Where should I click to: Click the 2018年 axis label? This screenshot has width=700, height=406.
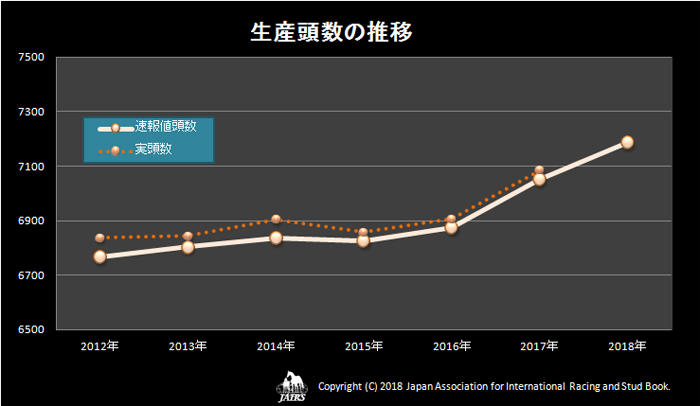(627, 346)
